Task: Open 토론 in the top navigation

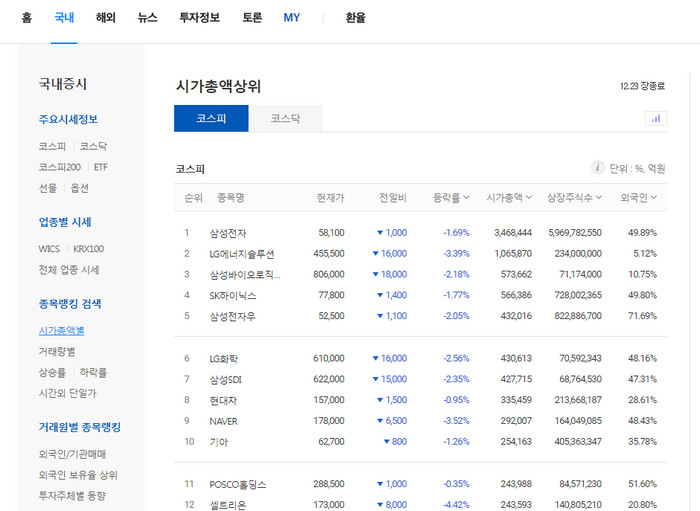Action: 252,18
